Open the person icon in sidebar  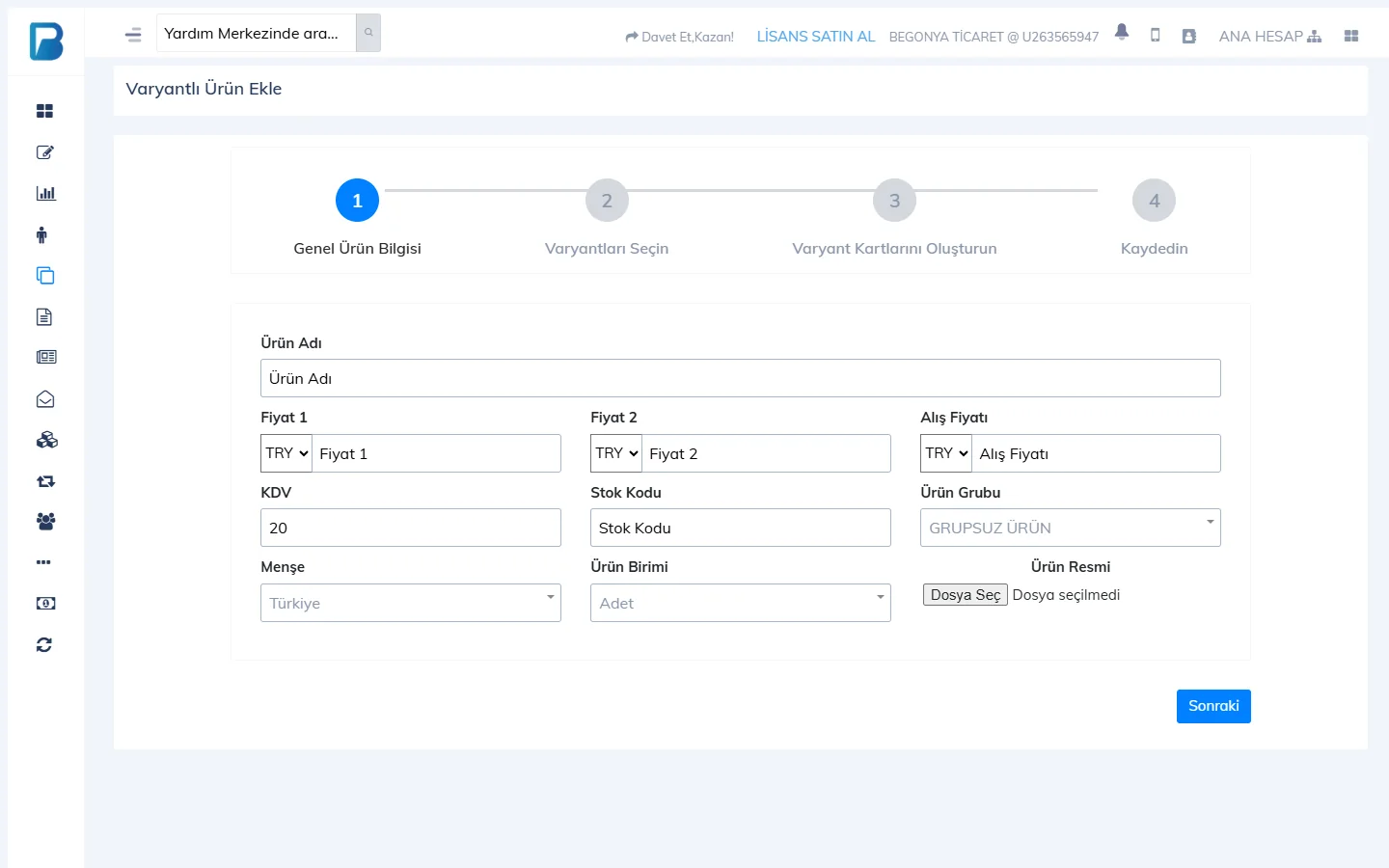(41, 234)
